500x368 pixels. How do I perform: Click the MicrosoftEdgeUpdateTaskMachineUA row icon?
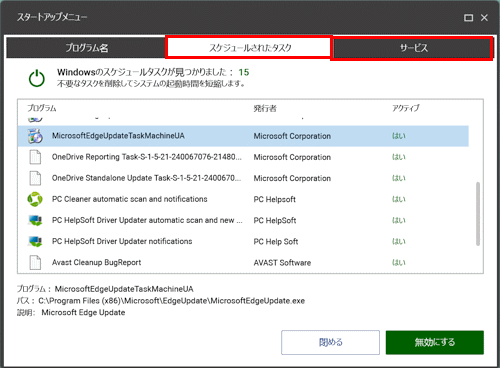[35, 136]
